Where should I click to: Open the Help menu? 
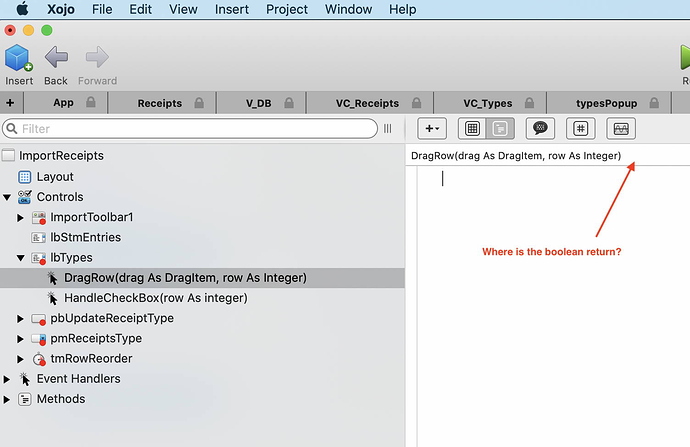(x=402, y=9)
